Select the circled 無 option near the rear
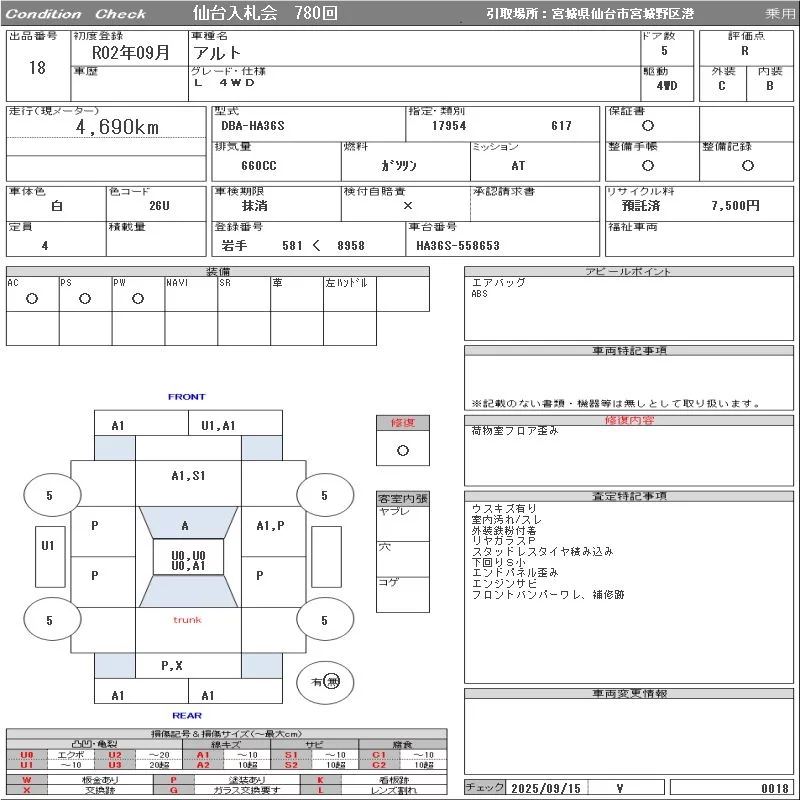The width and height of the screenshot is (800, 800). [332, 681]
